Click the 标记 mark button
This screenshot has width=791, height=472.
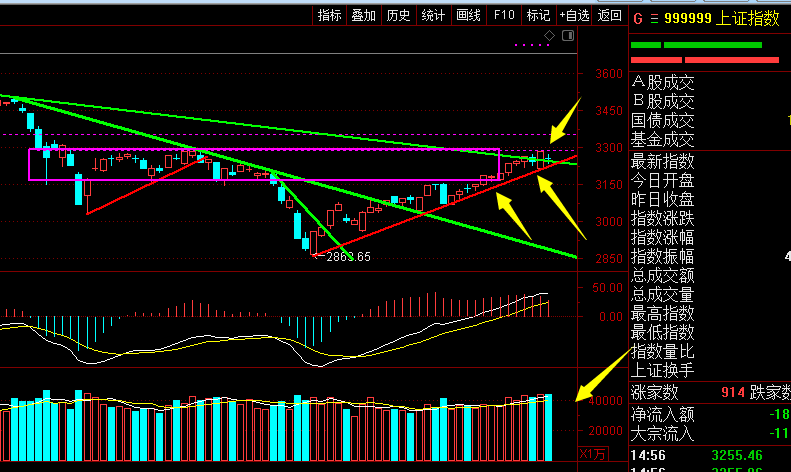click(x=538, y=16)
